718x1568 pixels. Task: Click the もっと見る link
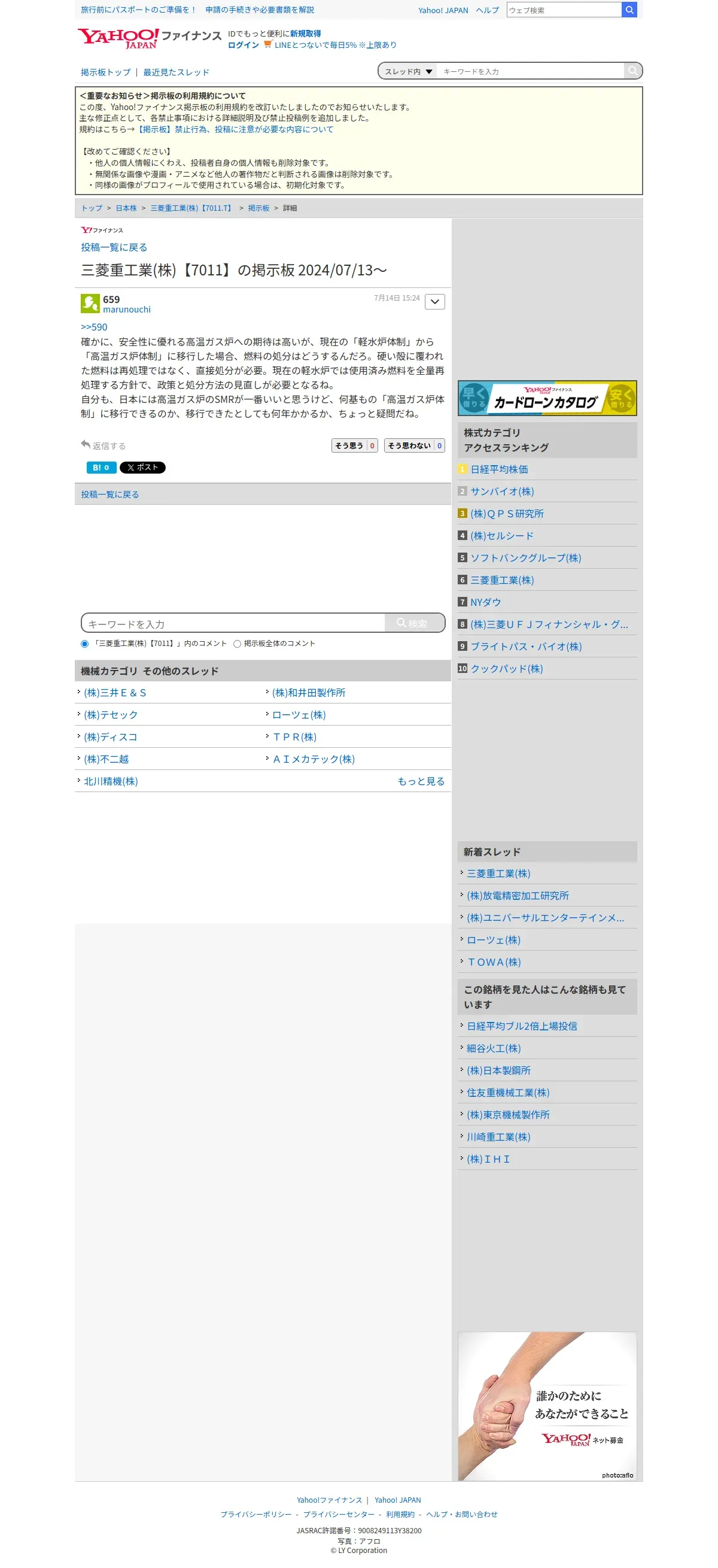point(421,781)
